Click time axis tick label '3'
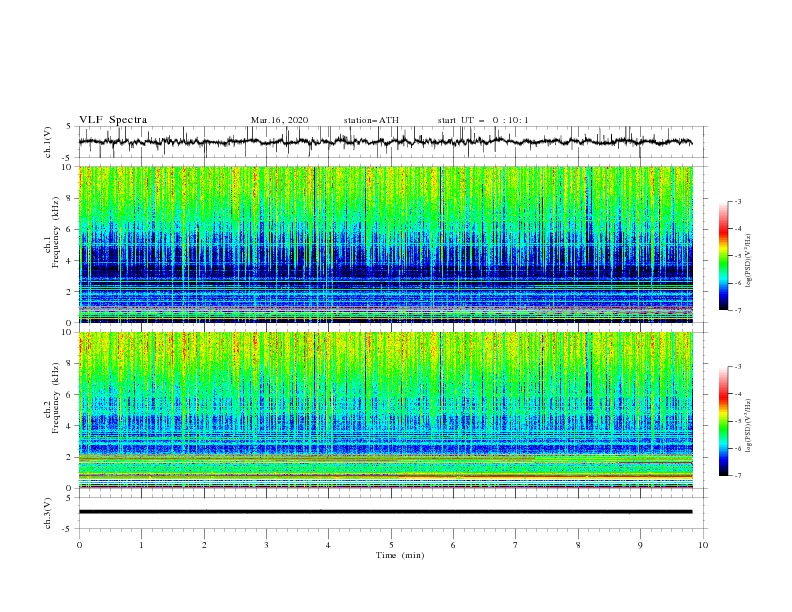 pyautogui.click(x=266, y=545)
